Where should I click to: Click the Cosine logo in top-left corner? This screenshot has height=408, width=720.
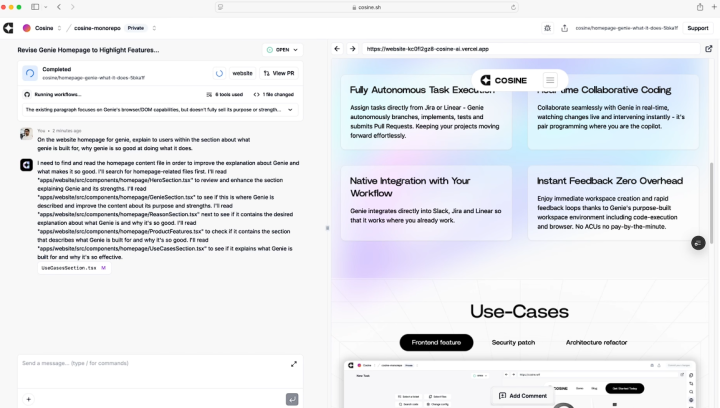point(8,28)
